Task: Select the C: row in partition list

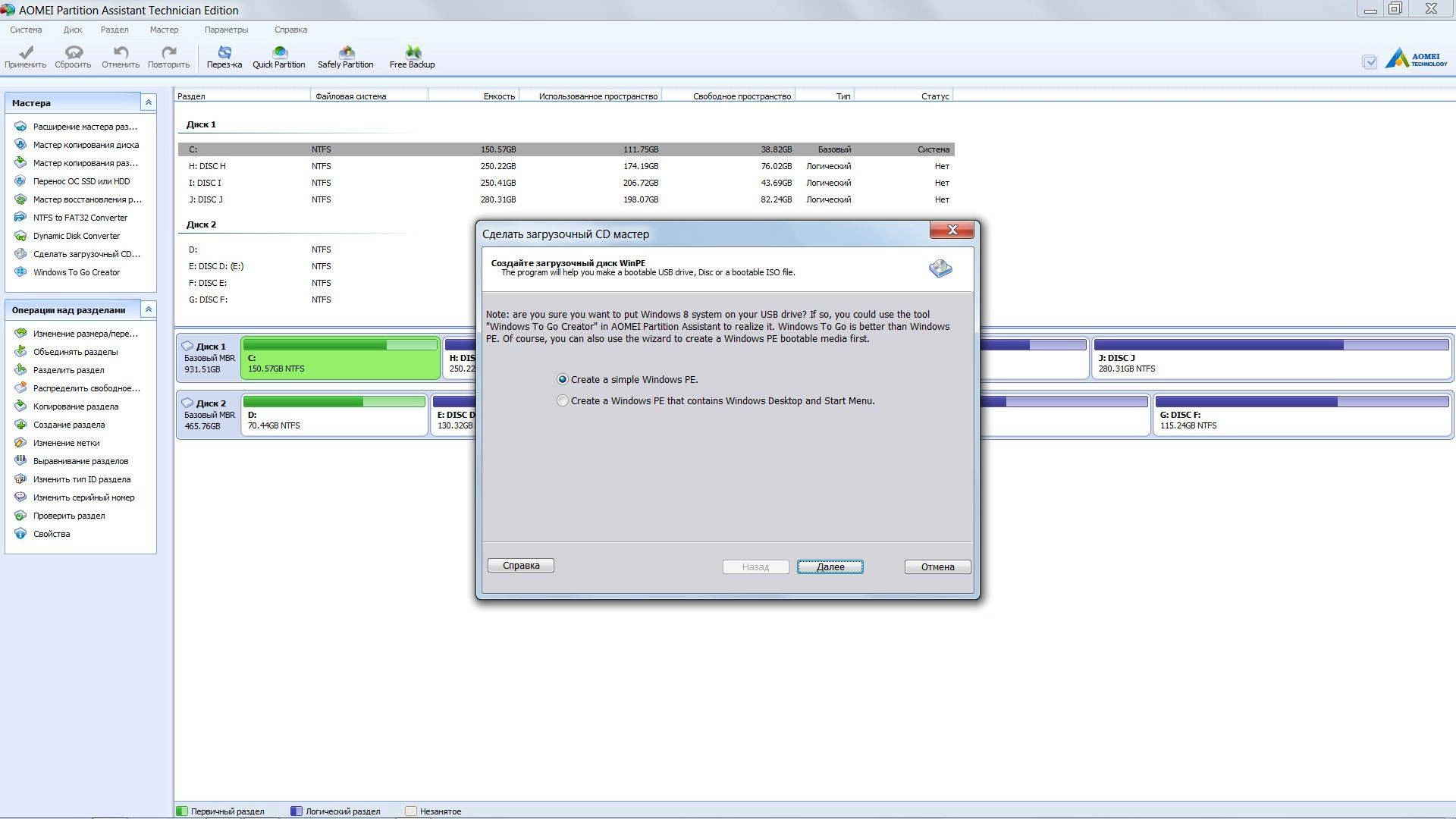Action: 566,149
